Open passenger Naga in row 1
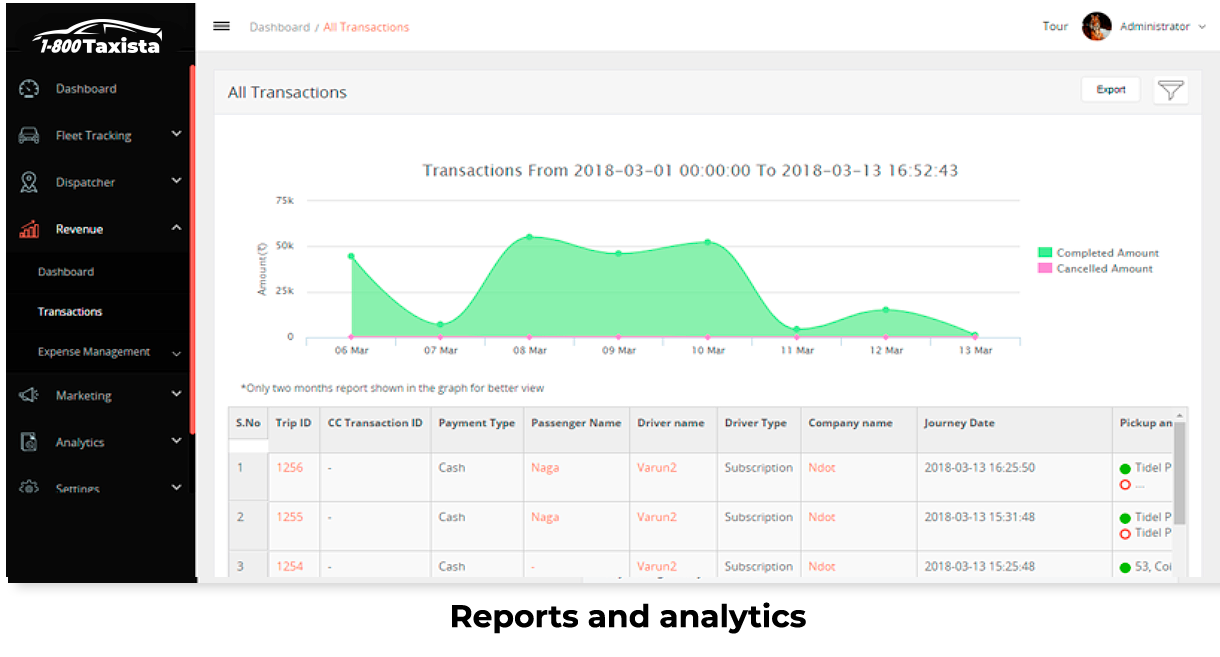1220x657 pixels. tap(545, 468)
